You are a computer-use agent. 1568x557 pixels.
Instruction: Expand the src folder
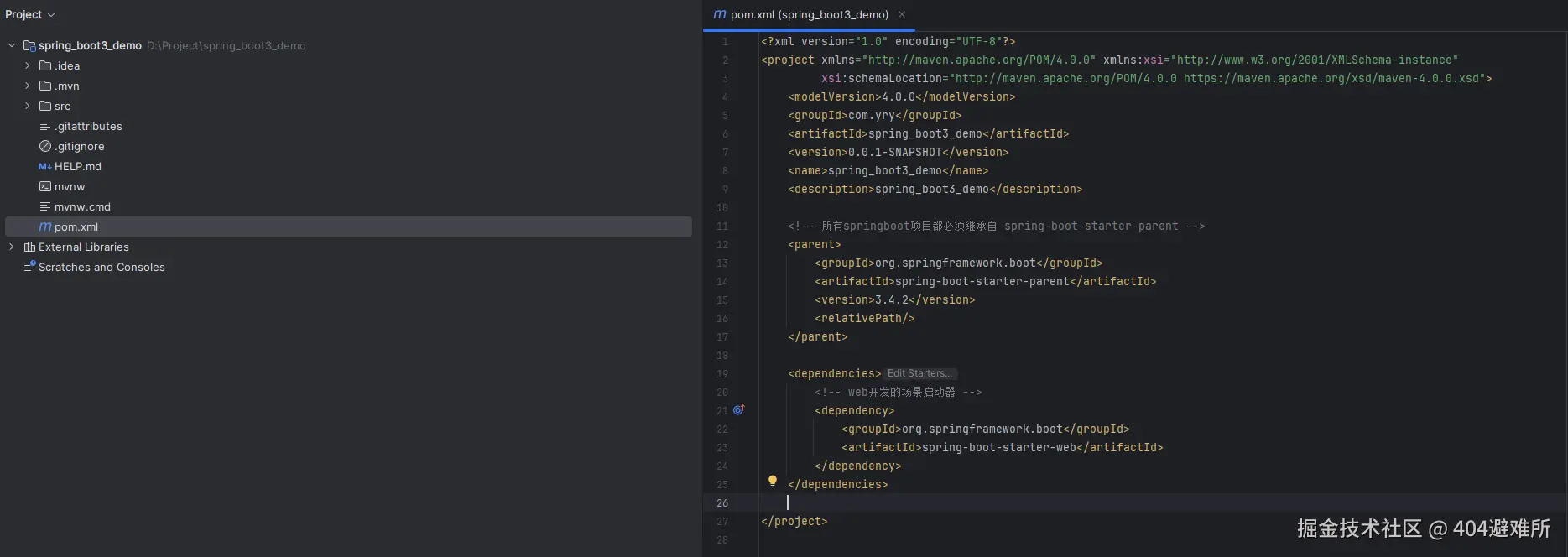pyautogui.click(x=27, y=106)
